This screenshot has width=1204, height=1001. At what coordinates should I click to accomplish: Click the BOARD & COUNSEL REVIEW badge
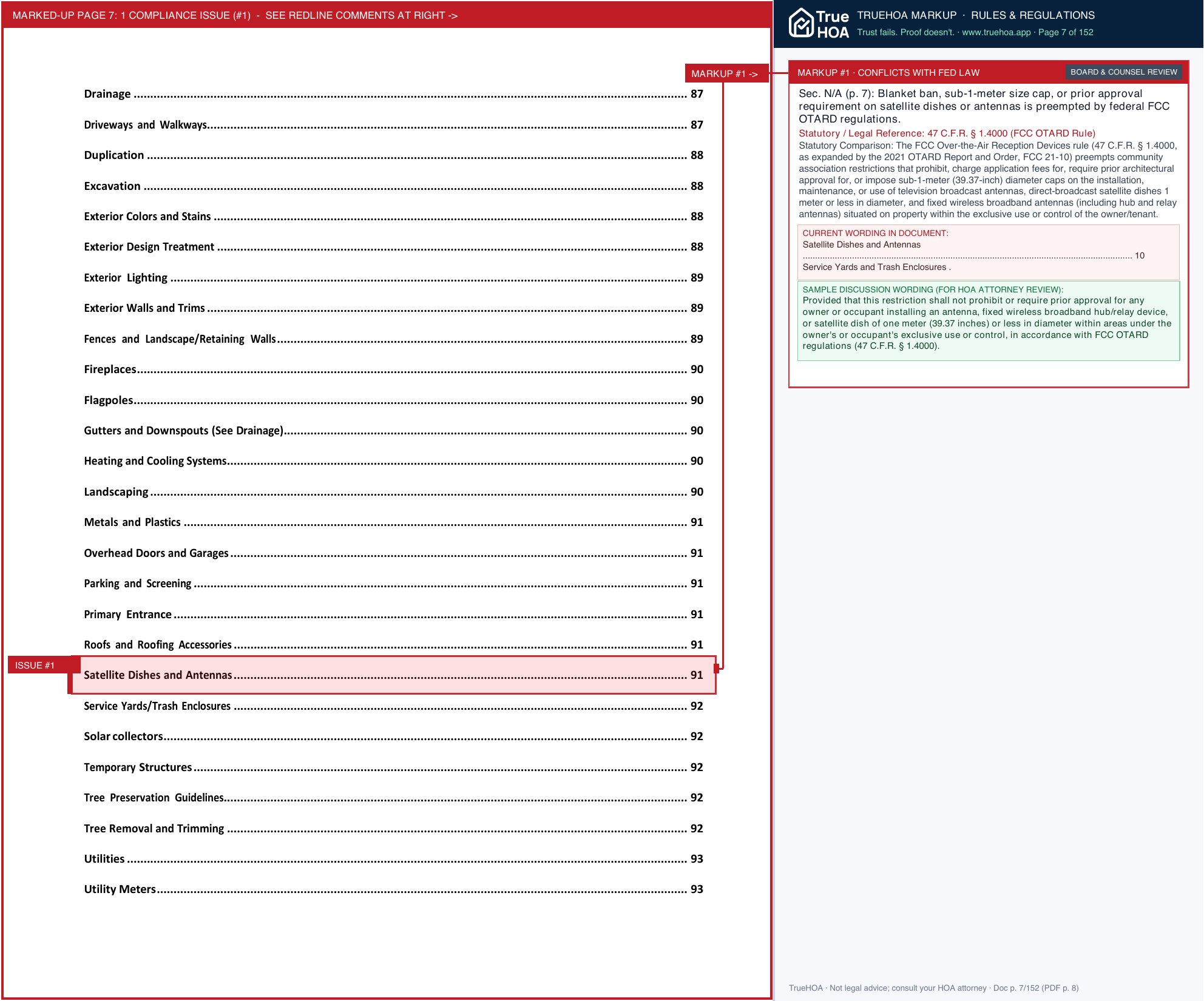[x=1123, y=72]
